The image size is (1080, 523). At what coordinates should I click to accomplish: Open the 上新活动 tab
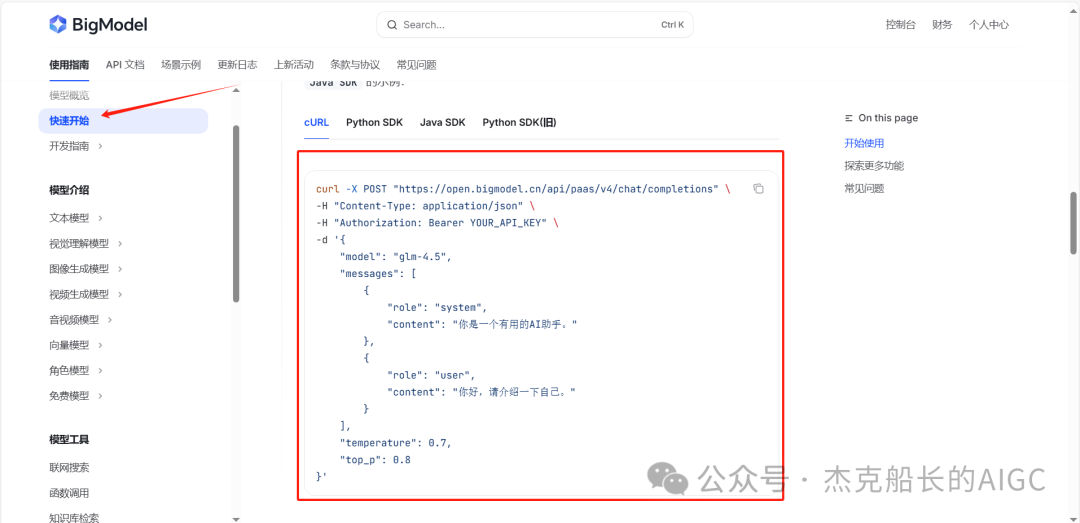point(293,65)
